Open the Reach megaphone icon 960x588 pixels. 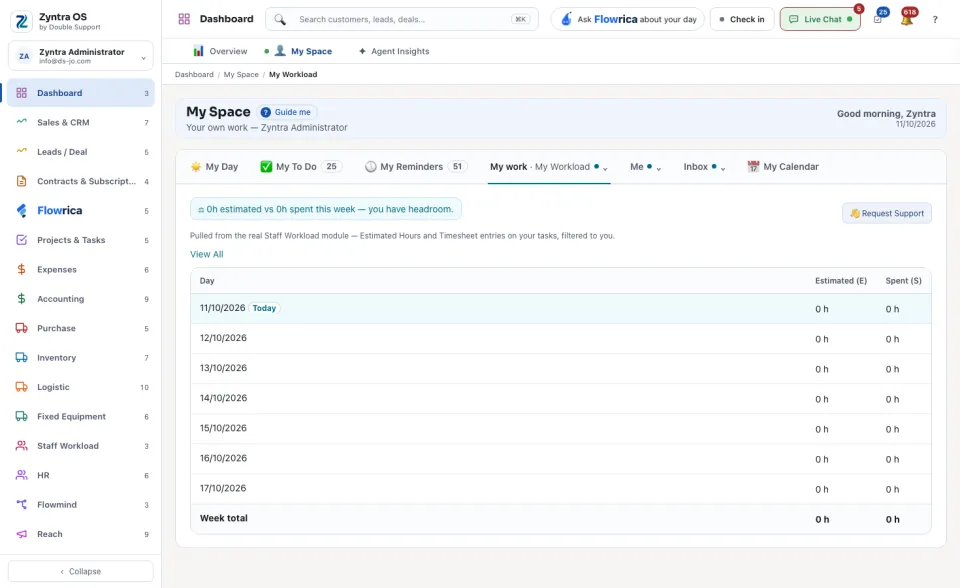pyautogui.click(x=21, y=534)
